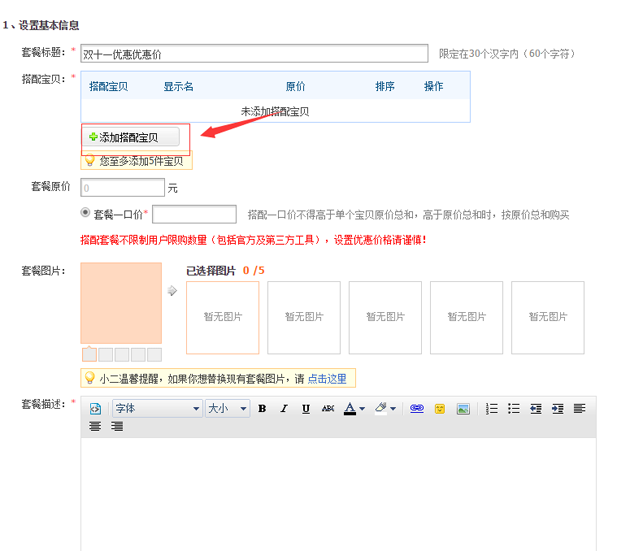The width and height of the screenshot is (630, 551).
Task: Apply italic formatting in the editor
Action: [x=284, y=409]
